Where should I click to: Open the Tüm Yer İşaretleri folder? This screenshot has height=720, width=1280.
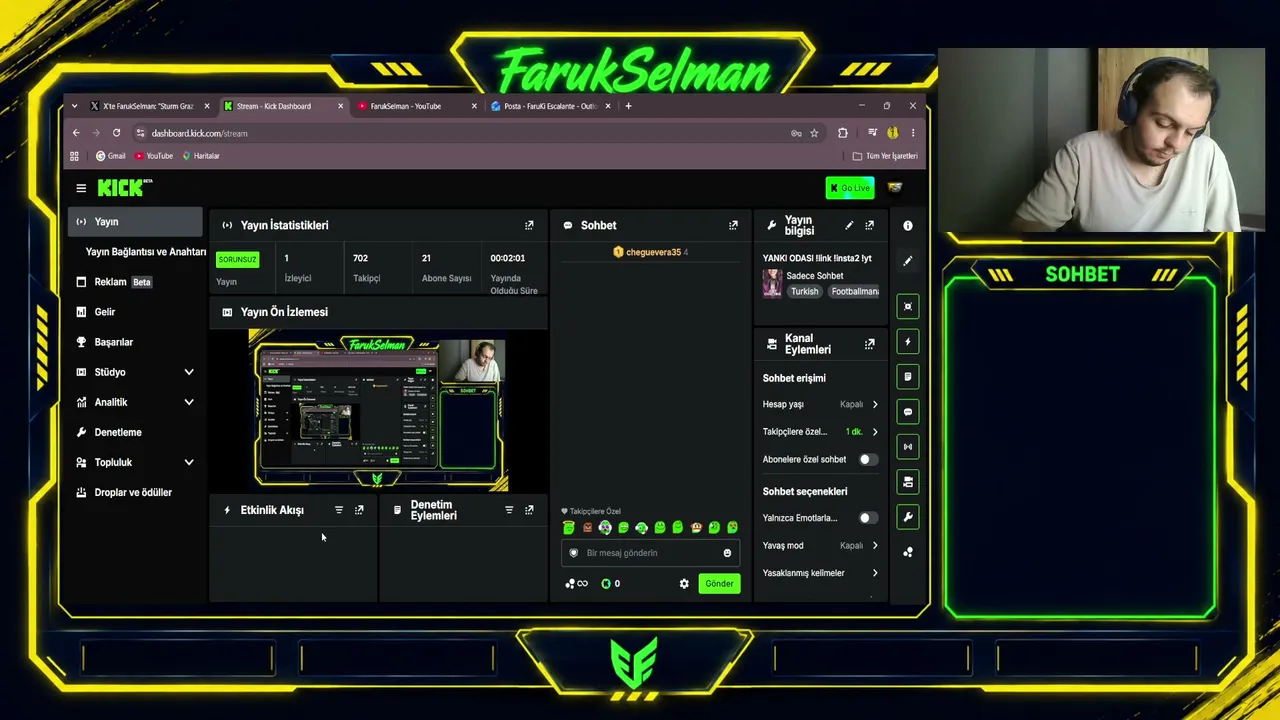pos(885,156)
